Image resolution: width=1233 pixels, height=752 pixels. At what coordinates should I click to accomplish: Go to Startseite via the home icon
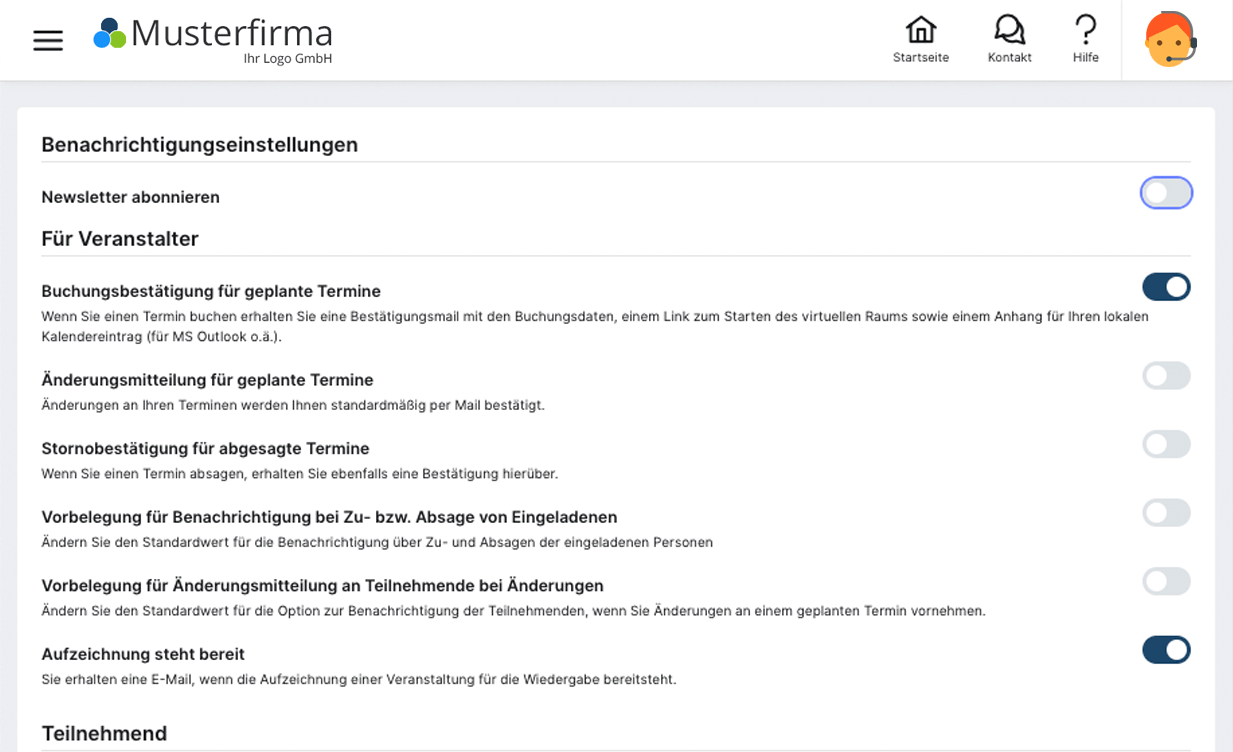[920, 29]
